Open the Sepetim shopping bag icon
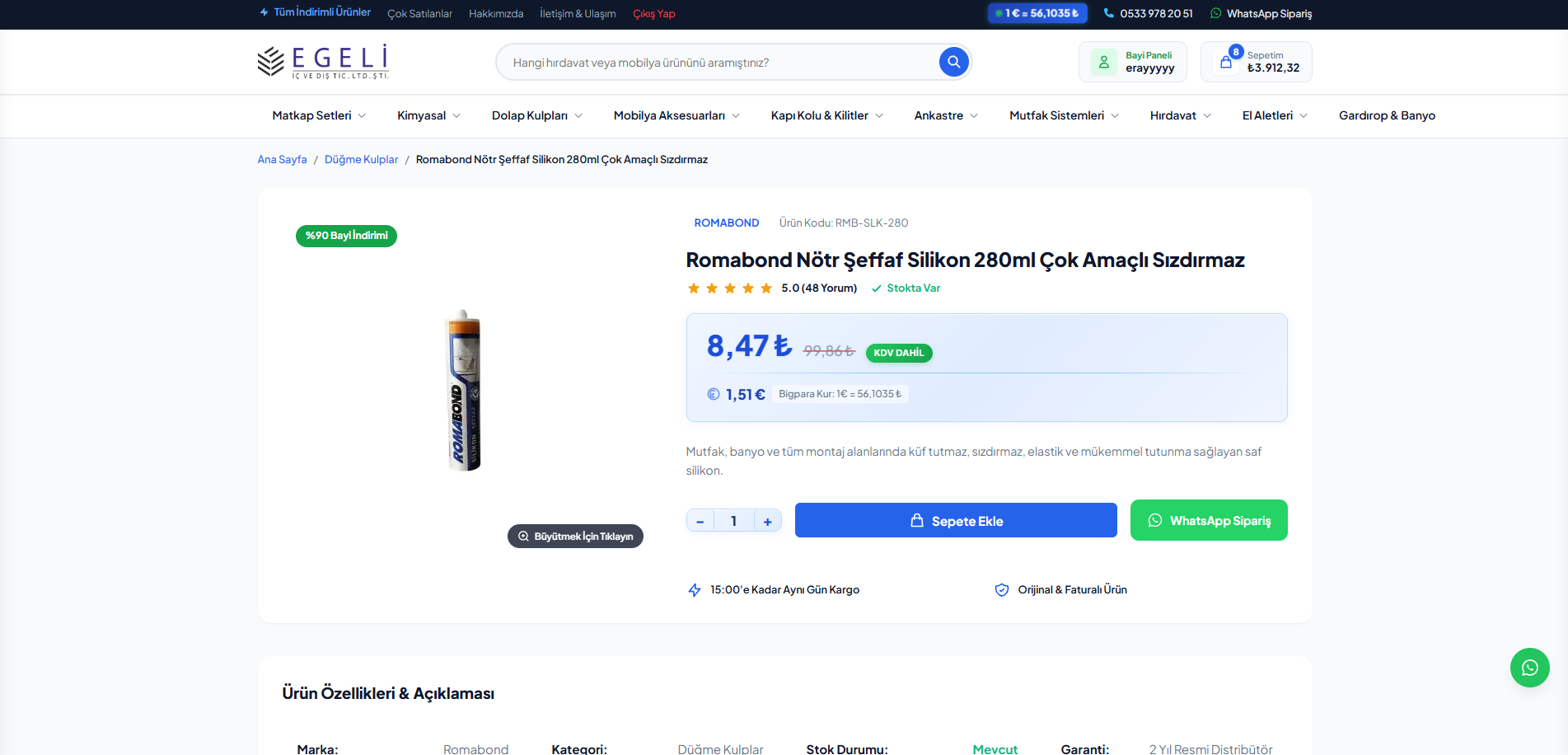 (x=1226, y=62)
